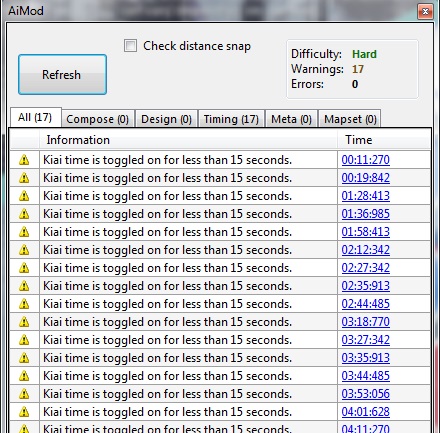This screenshot has height=433, width=440.
Task: Select the warning icon beside the 04:01:628 row
Action: tap(24, 412)
